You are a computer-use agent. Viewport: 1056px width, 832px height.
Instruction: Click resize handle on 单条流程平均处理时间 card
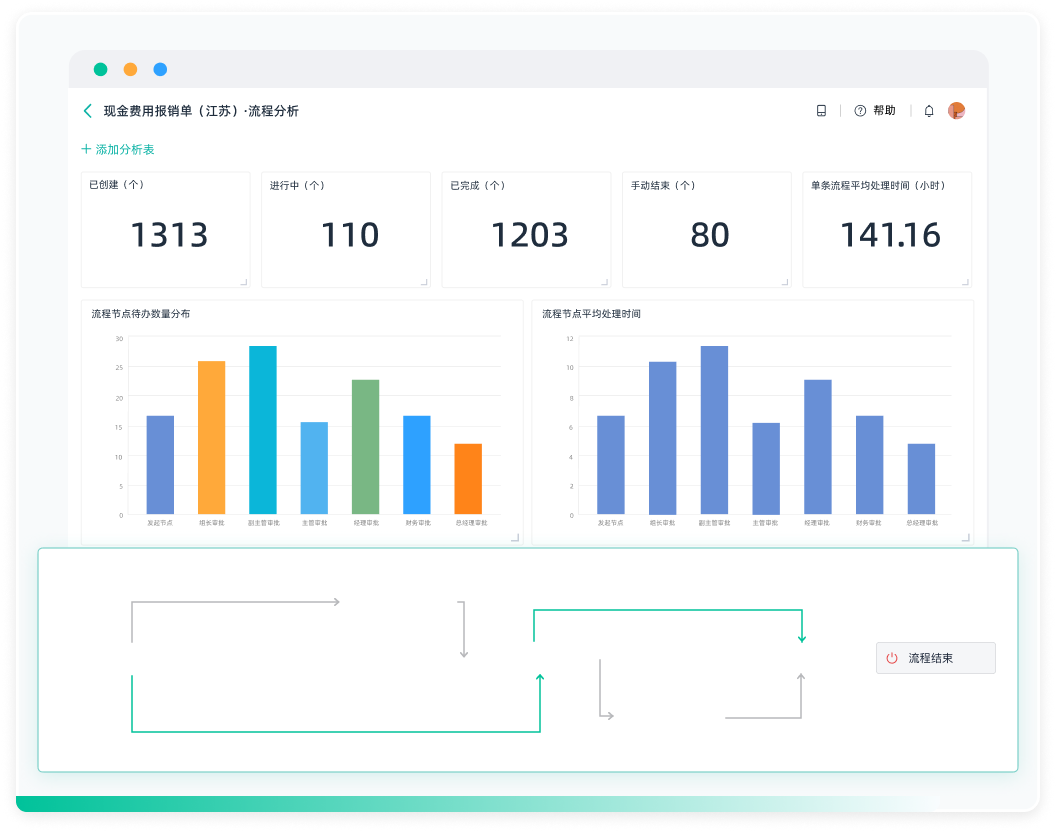(x=965, y=282)
